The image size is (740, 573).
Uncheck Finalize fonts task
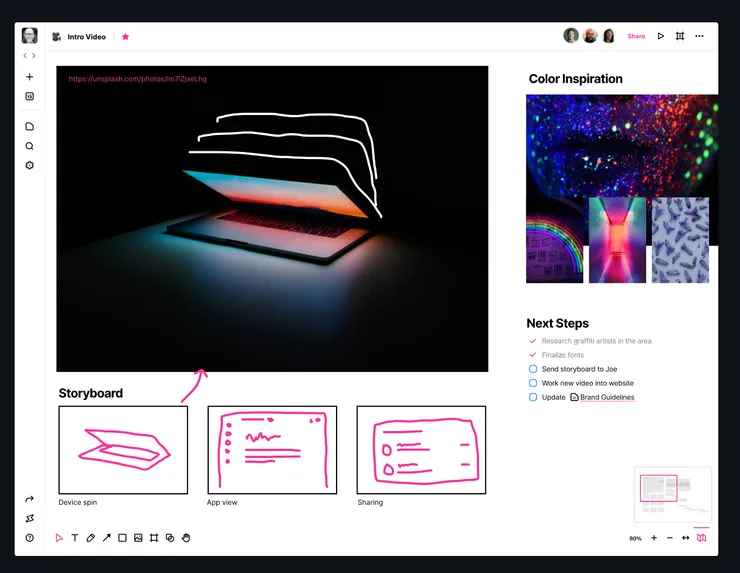tap(533, 354)
